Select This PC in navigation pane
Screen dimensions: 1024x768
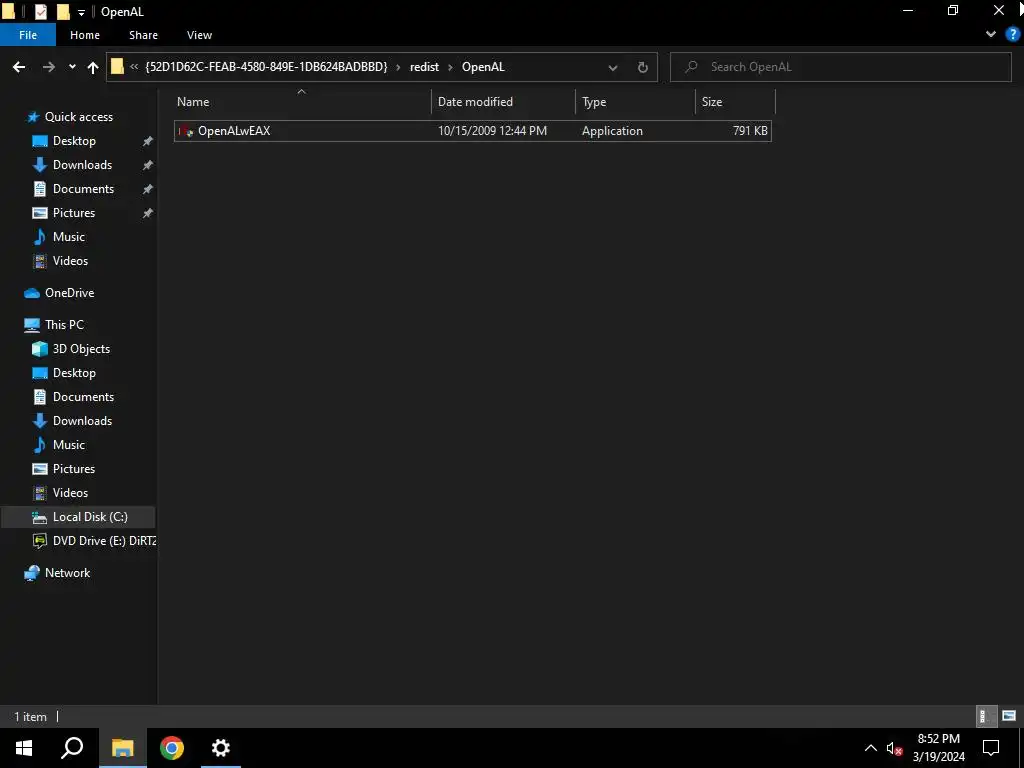pos(64,325)
